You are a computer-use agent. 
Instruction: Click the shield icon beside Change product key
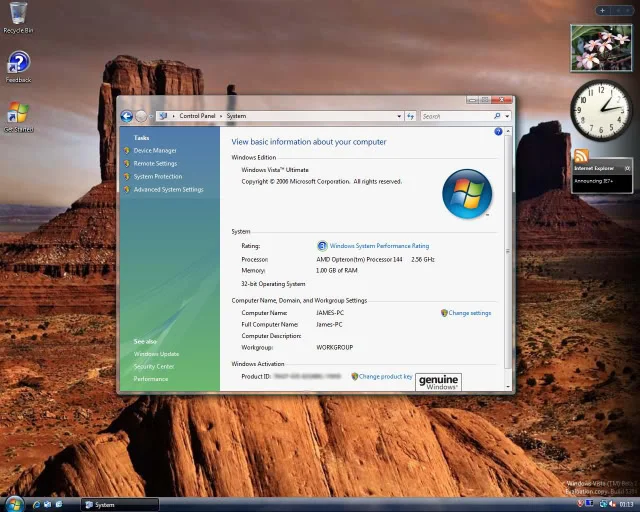point(354,376)
